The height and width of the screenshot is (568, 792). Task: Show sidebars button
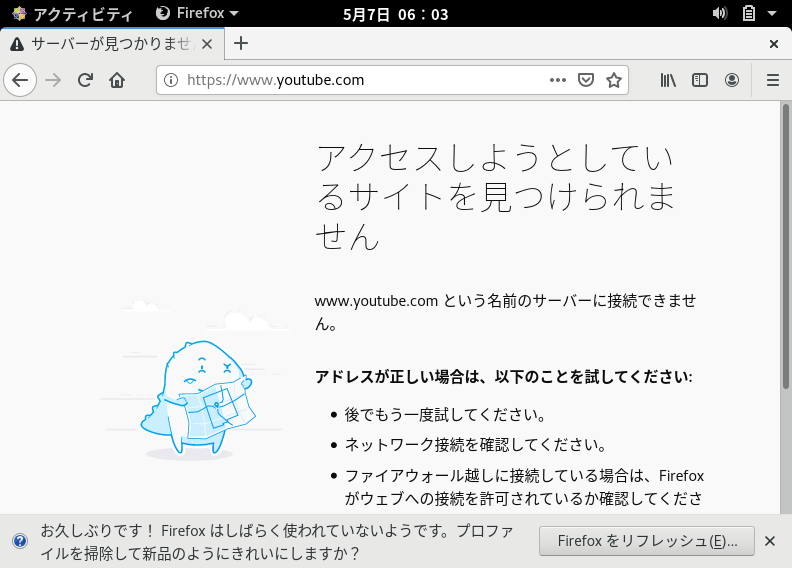(700, 80)
